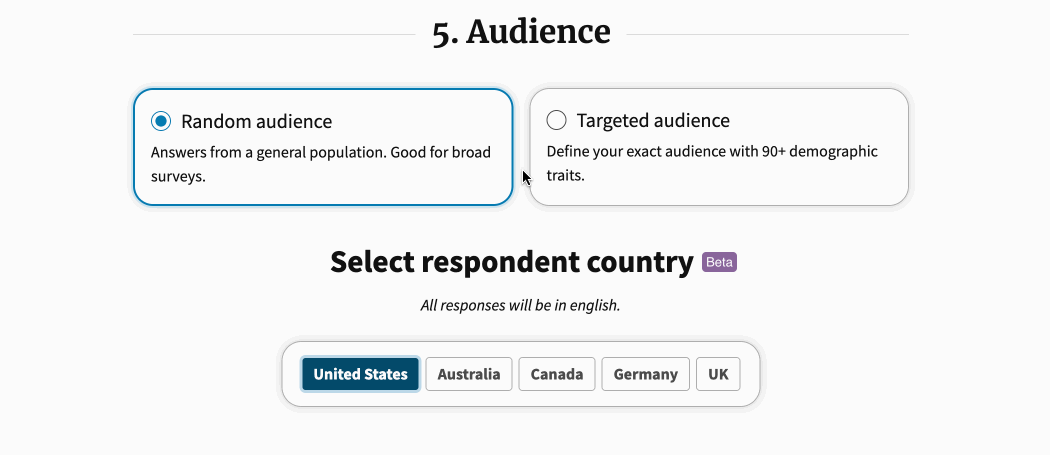Pick Canada from the country options

click(557, 374)
